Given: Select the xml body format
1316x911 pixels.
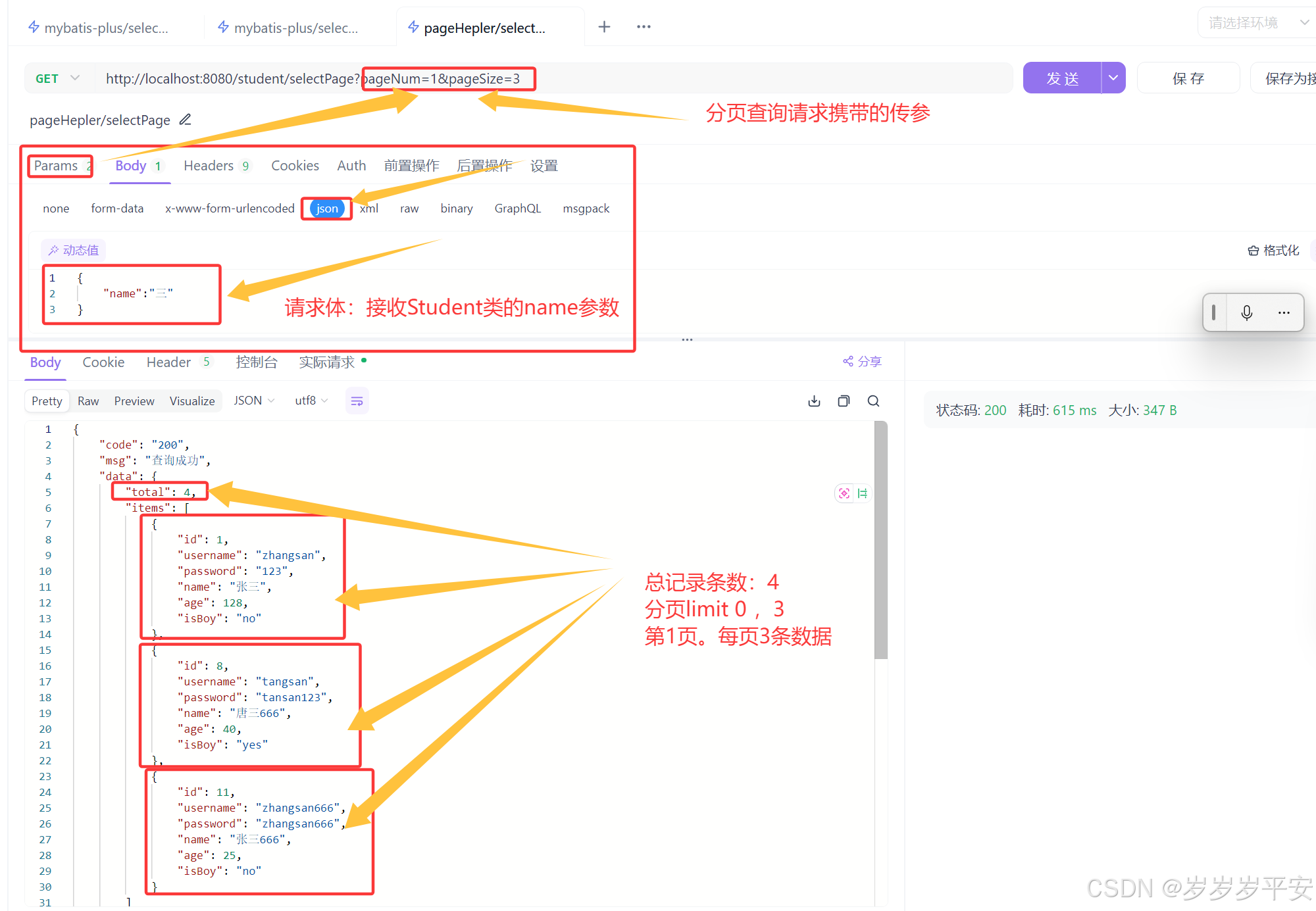Looking at the screenshot, I should 368,209.
